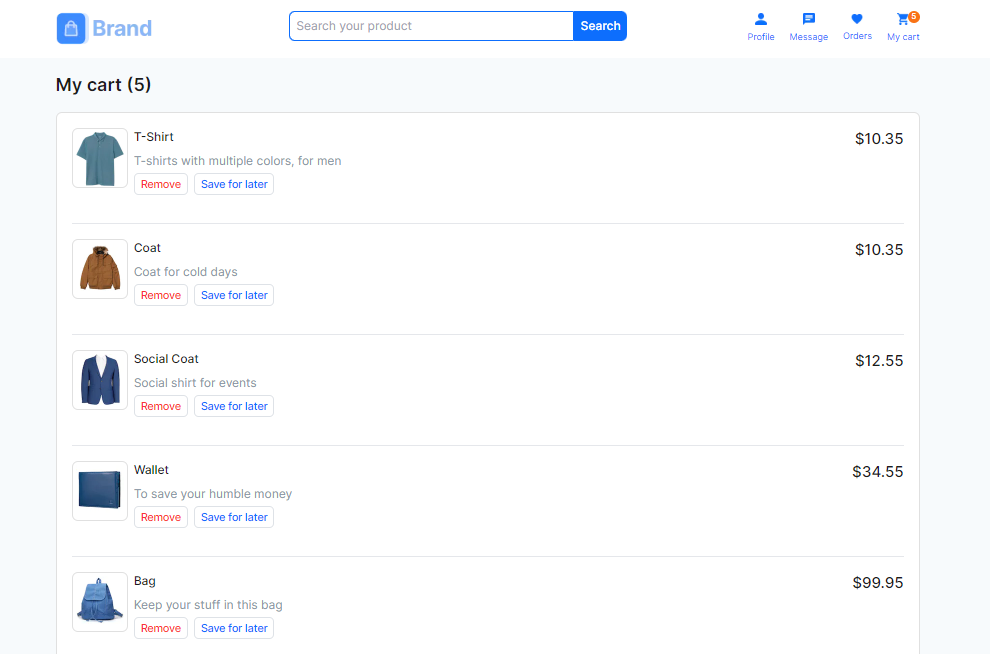Image resolution: width=990 pixels, height=654 pixels.
Task: Save the Wallet for later
Action: (234, 517)
